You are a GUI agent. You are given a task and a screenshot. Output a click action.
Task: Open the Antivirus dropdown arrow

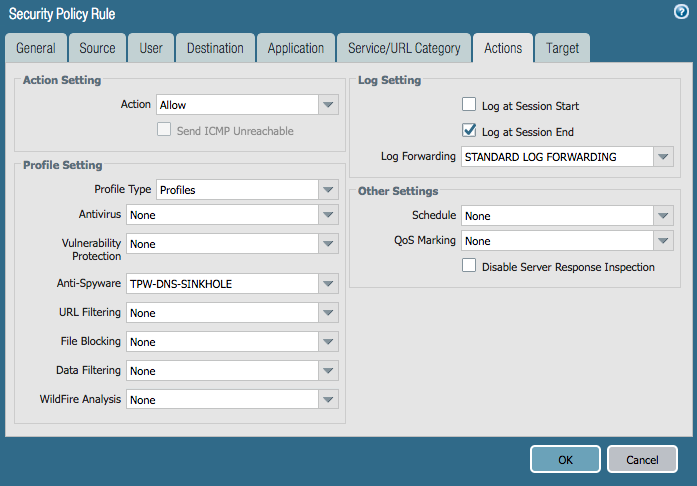pos(328,214)
